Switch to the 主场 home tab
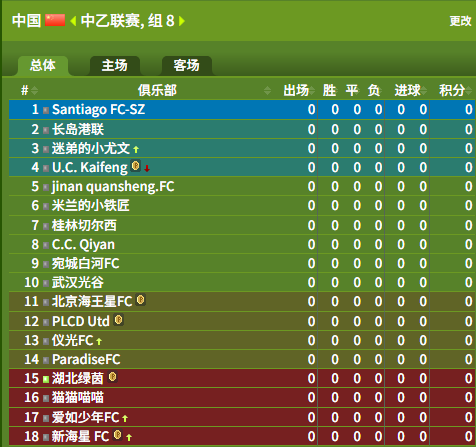The height and width of the screenshot is (447, 476). click(x=115, y=65)
